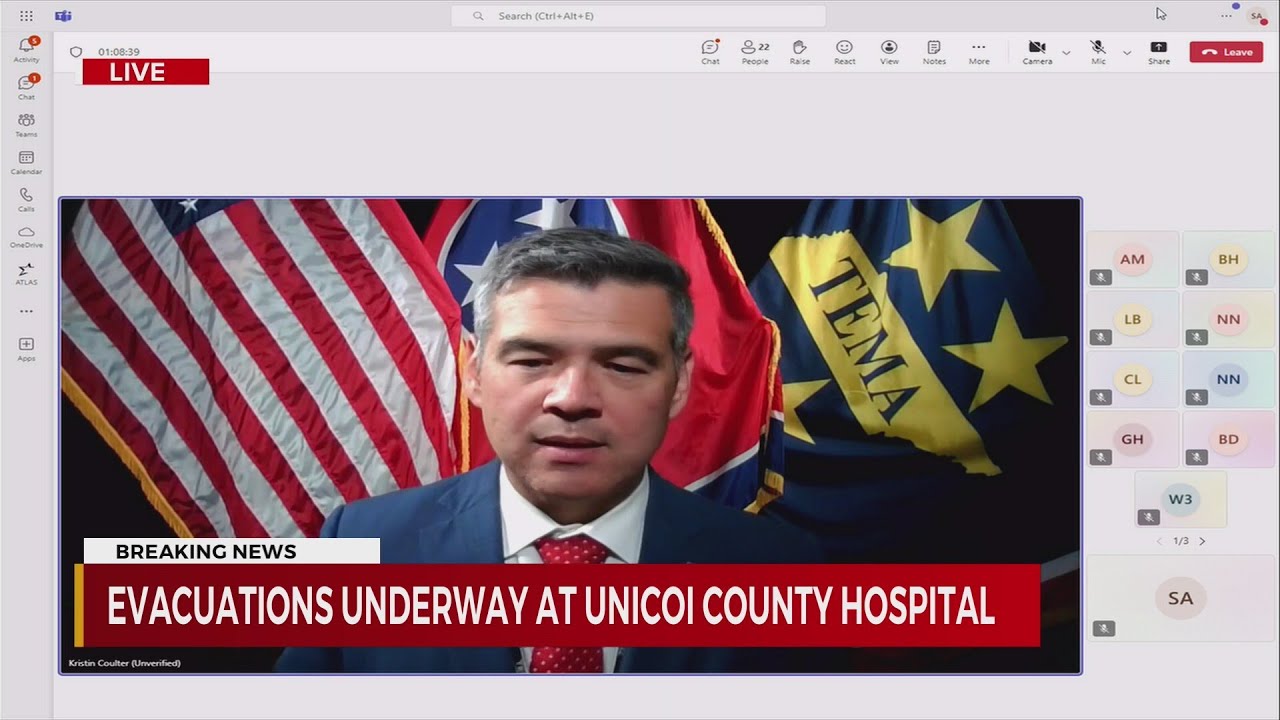Screen dimensions: 1280x720
Task: Go to previous participant page arrow
Action: coord(1160,541)
